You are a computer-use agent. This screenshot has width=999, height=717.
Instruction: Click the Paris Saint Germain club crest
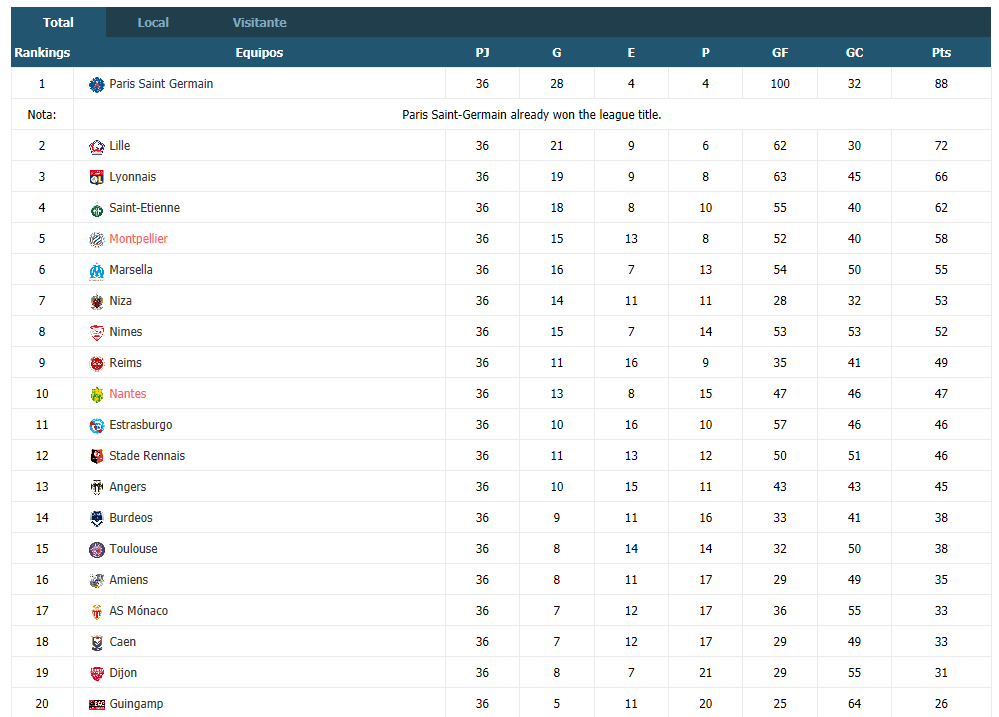coord(96,84)
